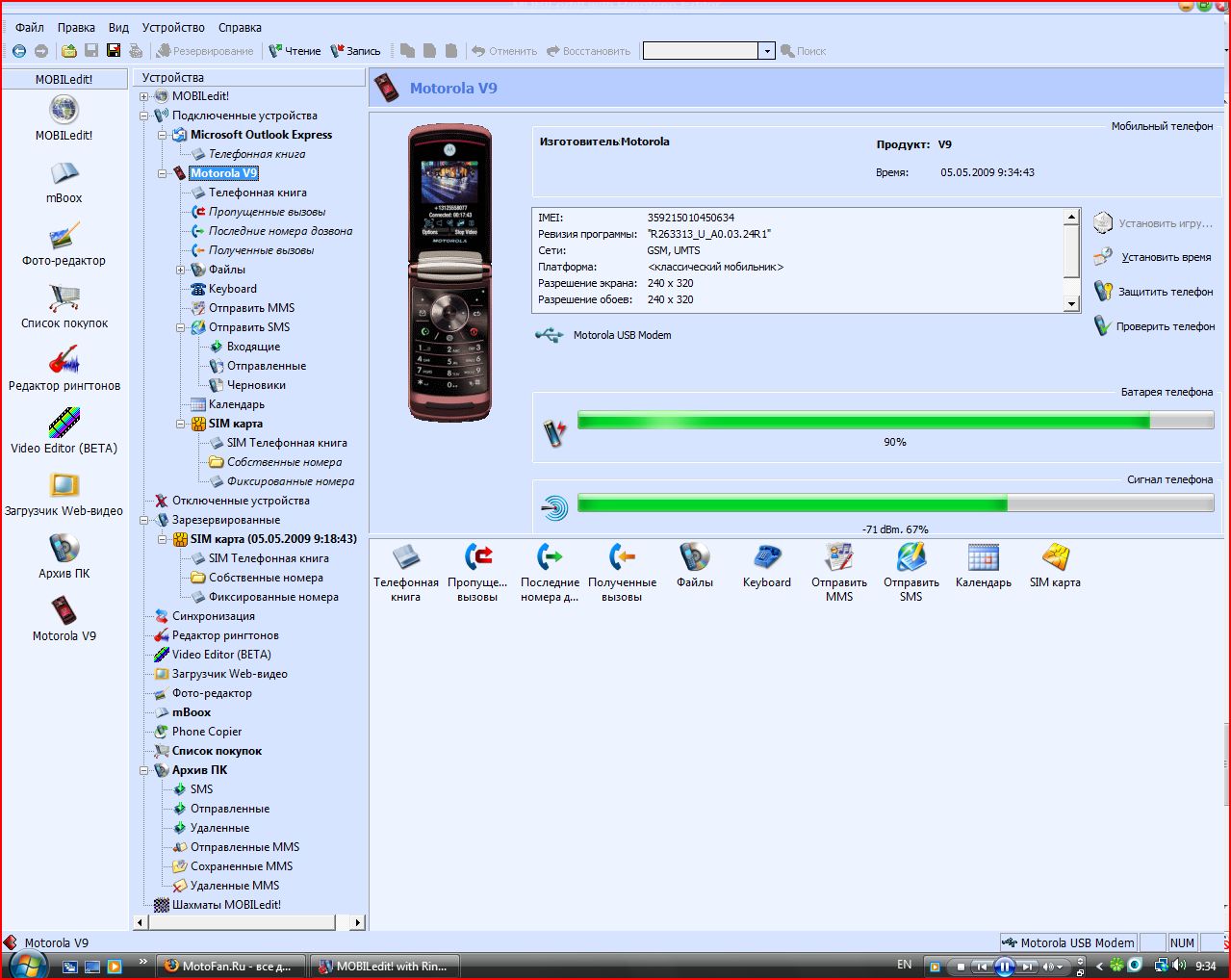Screen dimensions: 1231x980
Task: Collapse the Motorola V9 tree node
Action: (163, 173)
